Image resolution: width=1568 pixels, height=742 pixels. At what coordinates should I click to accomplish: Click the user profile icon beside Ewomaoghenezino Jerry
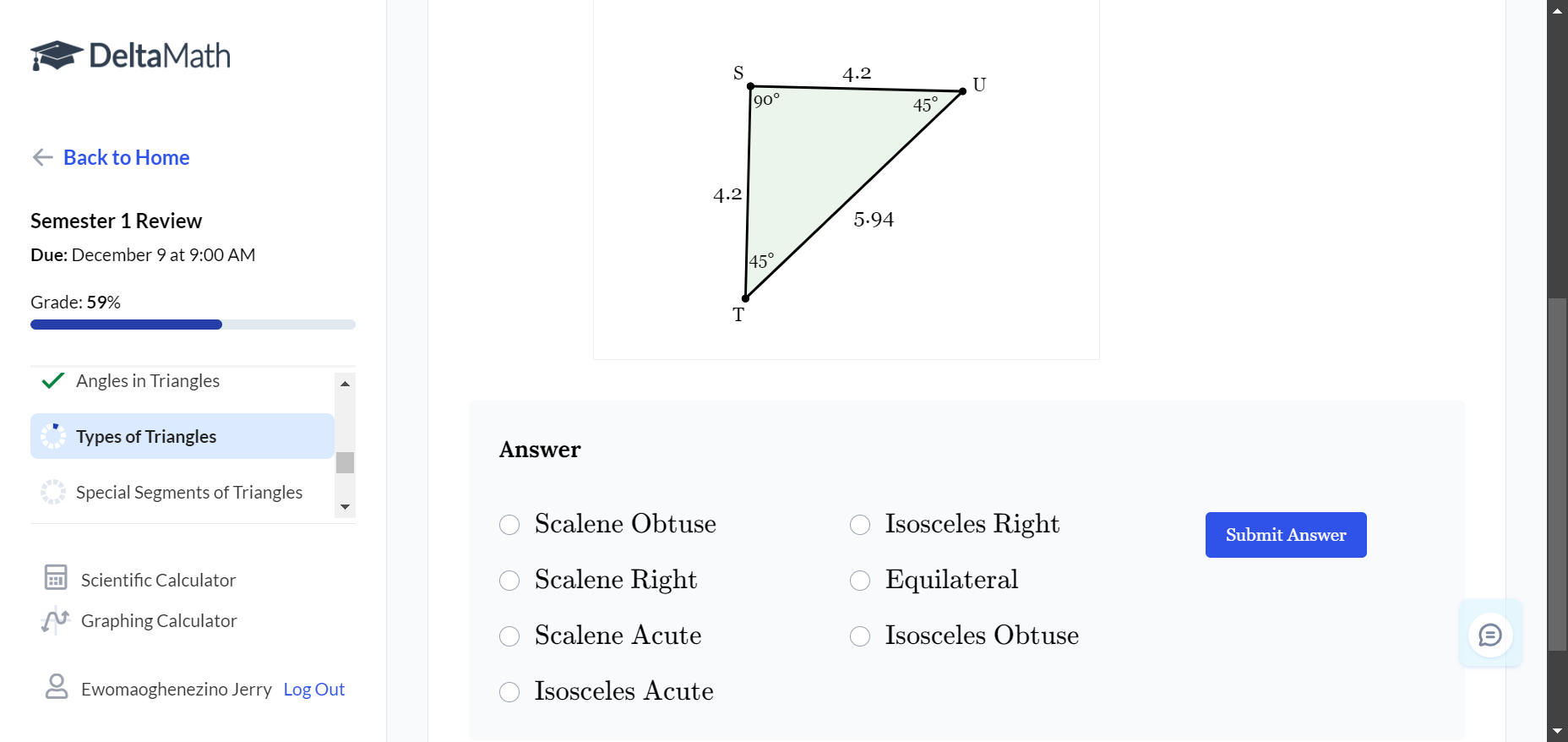tap(56, 688)
